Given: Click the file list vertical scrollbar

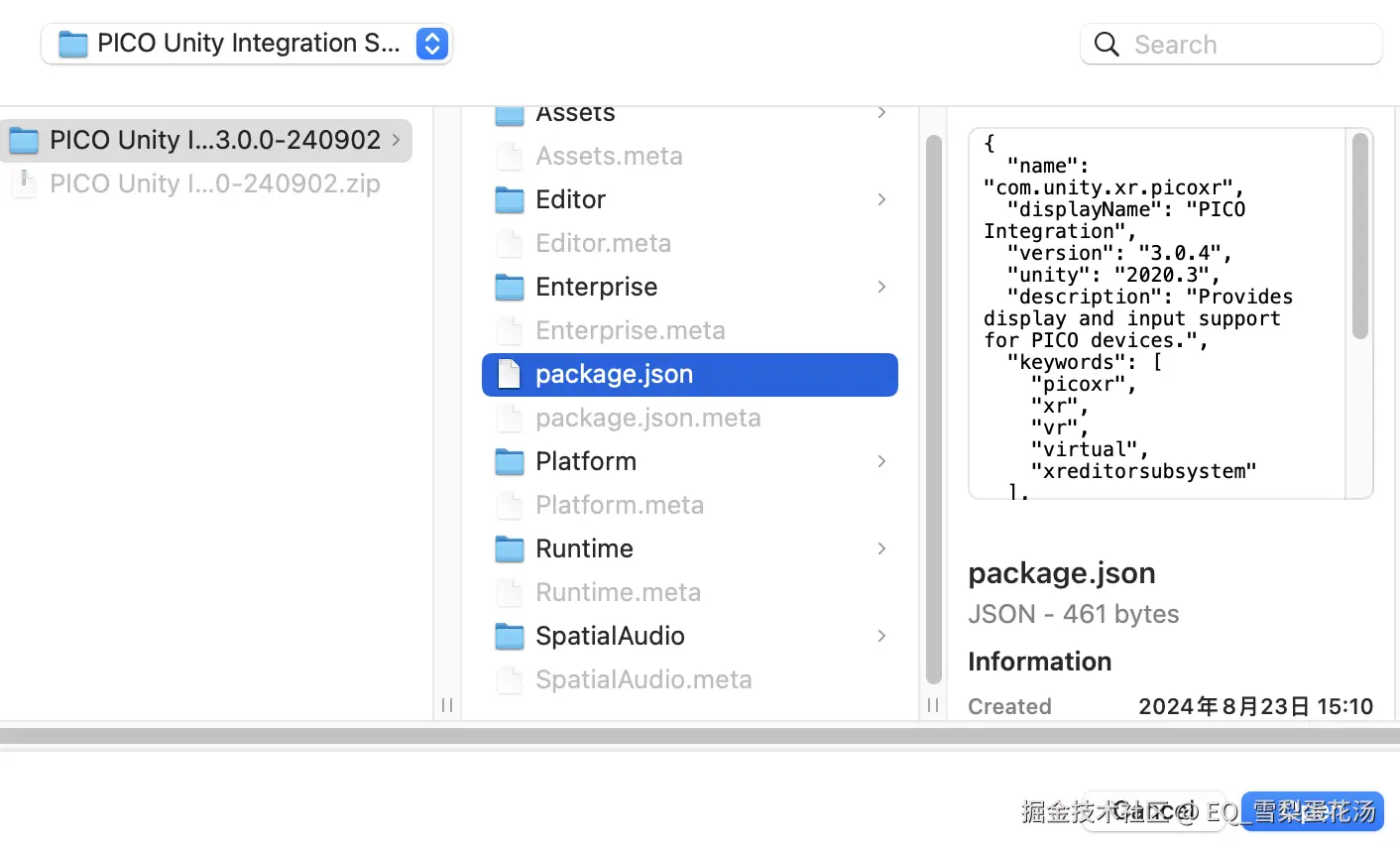Looking at the screenshot, I should tap(933, 407).
